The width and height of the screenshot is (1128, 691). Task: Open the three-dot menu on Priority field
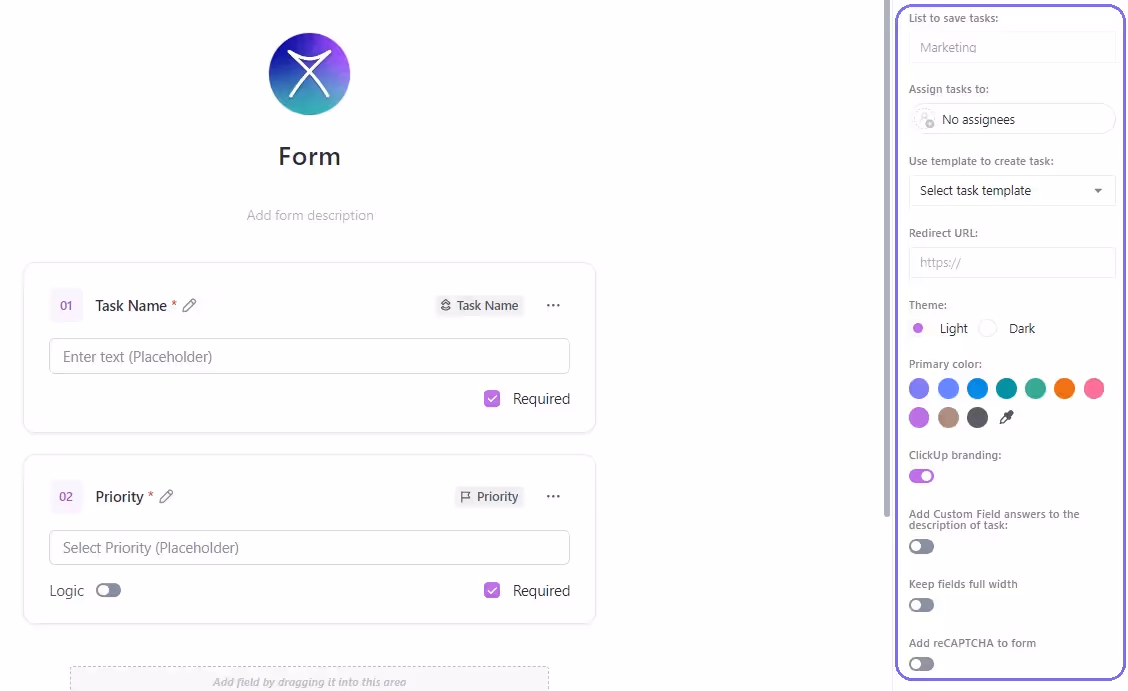tap(553, 496)
